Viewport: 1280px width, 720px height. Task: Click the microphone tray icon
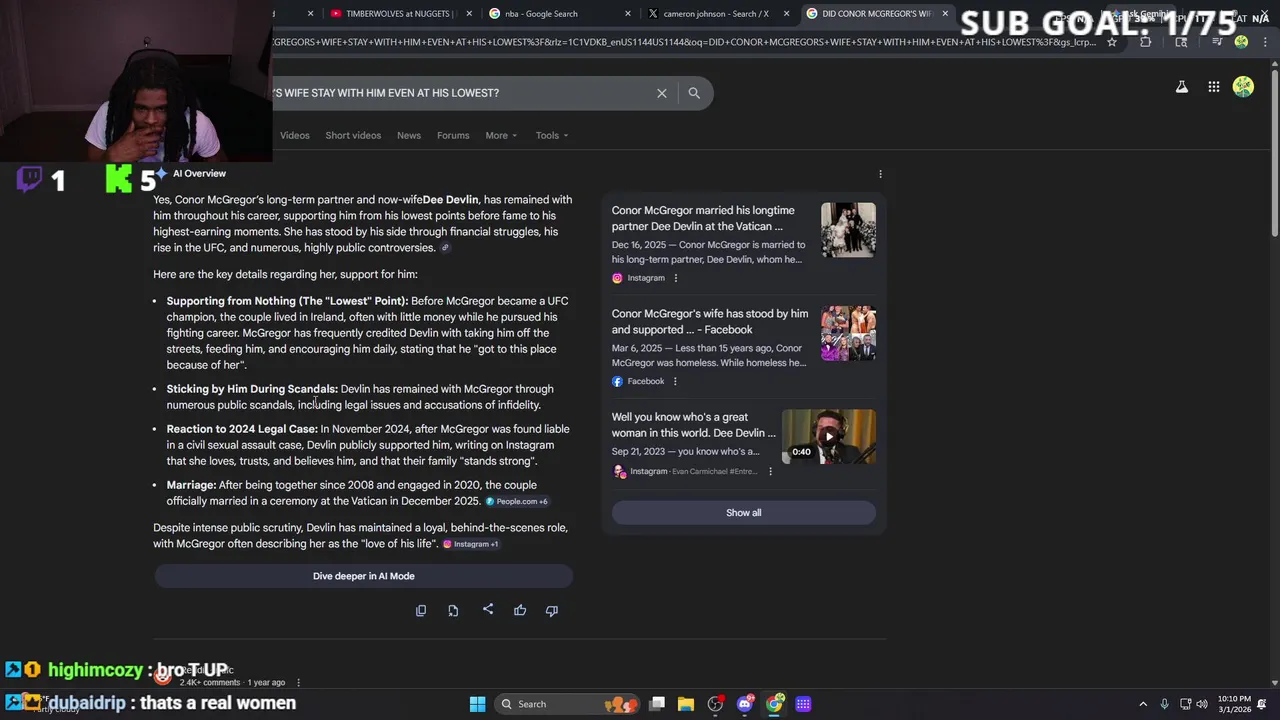(1164, 704)
